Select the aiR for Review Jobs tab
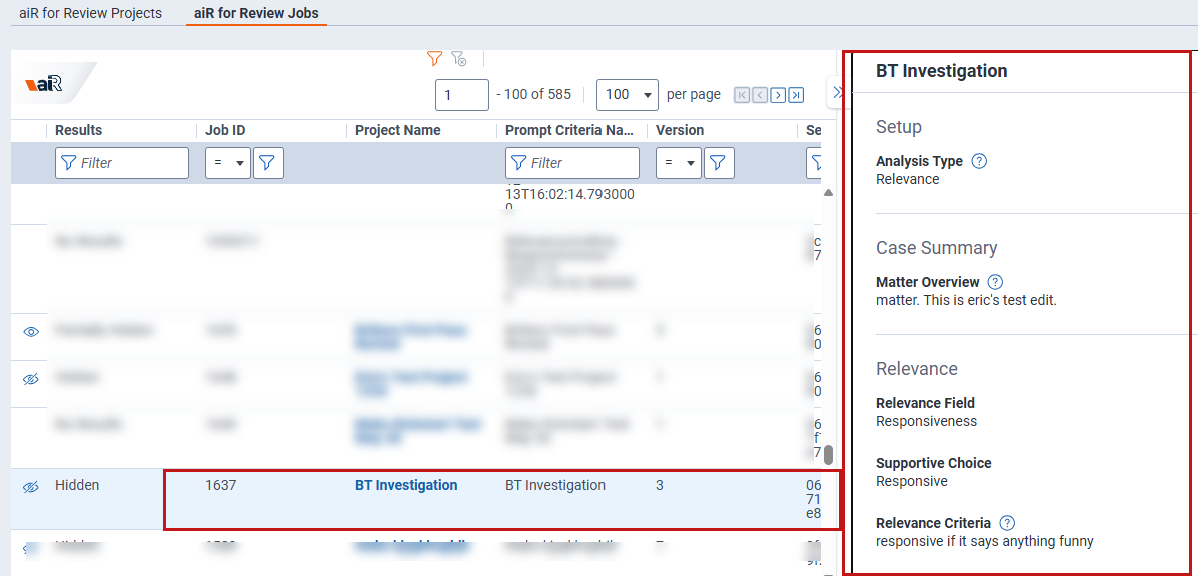The height and width of the screenshot is (576, 1198). (x=256, y=13)
